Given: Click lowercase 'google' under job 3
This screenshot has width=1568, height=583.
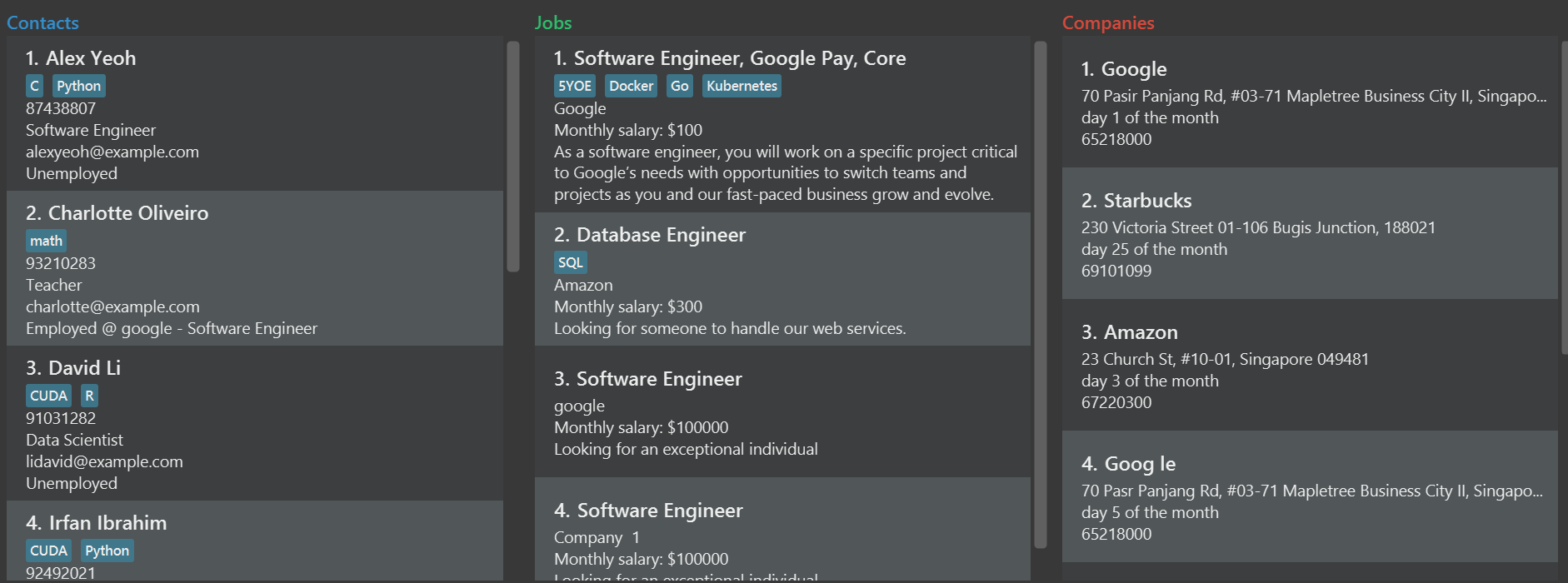Looking at the screenshot, I should click(x=579, y=406).
